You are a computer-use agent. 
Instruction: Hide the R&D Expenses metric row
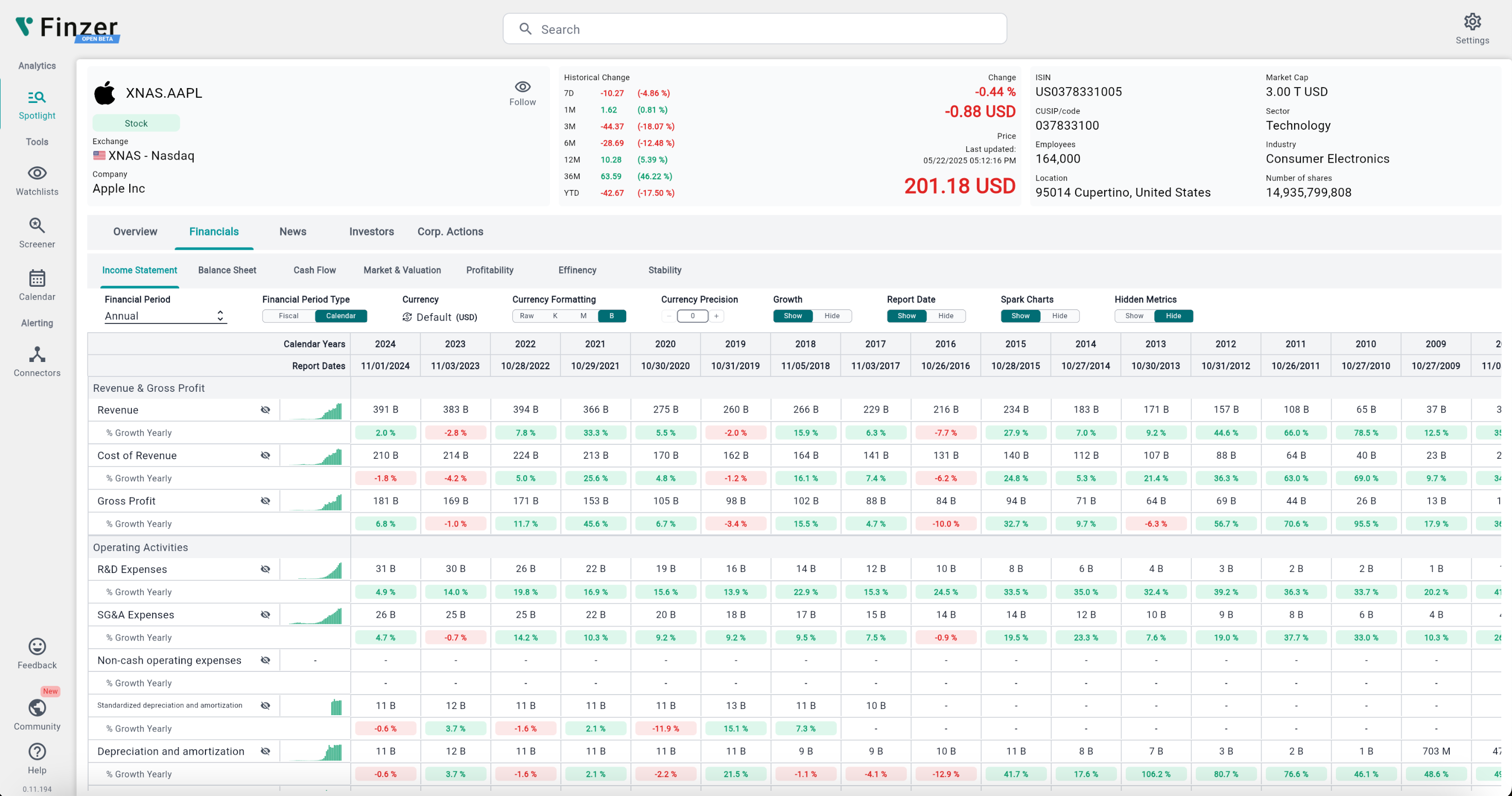[265, 569]
